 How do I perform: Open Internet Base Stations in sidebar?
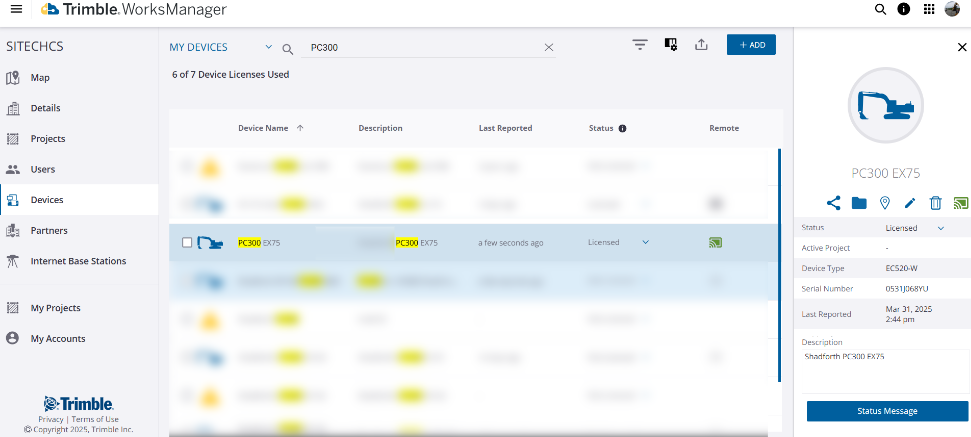tap(79, 261)
